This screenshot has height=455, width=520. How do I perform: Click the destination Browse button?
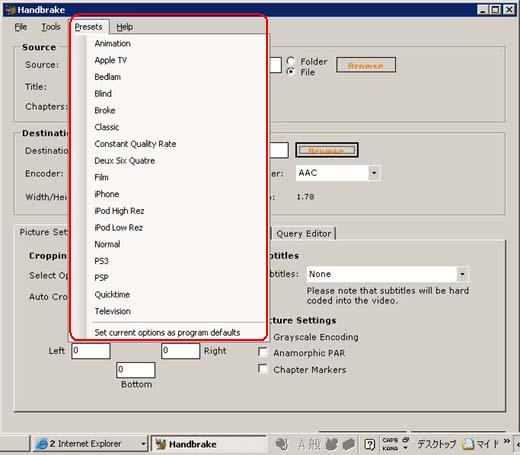click(x=327, y=150)
